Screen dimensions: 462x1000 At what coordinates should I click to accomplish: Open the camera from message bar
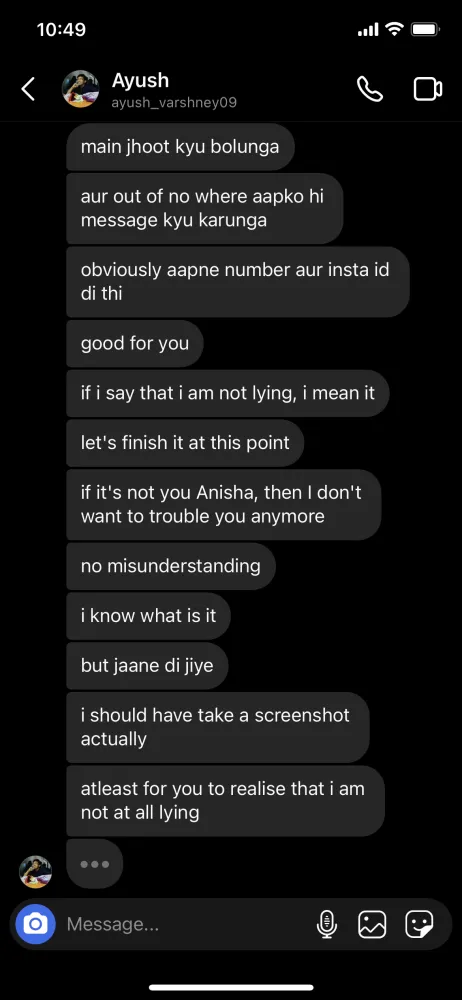coord(36,923)
